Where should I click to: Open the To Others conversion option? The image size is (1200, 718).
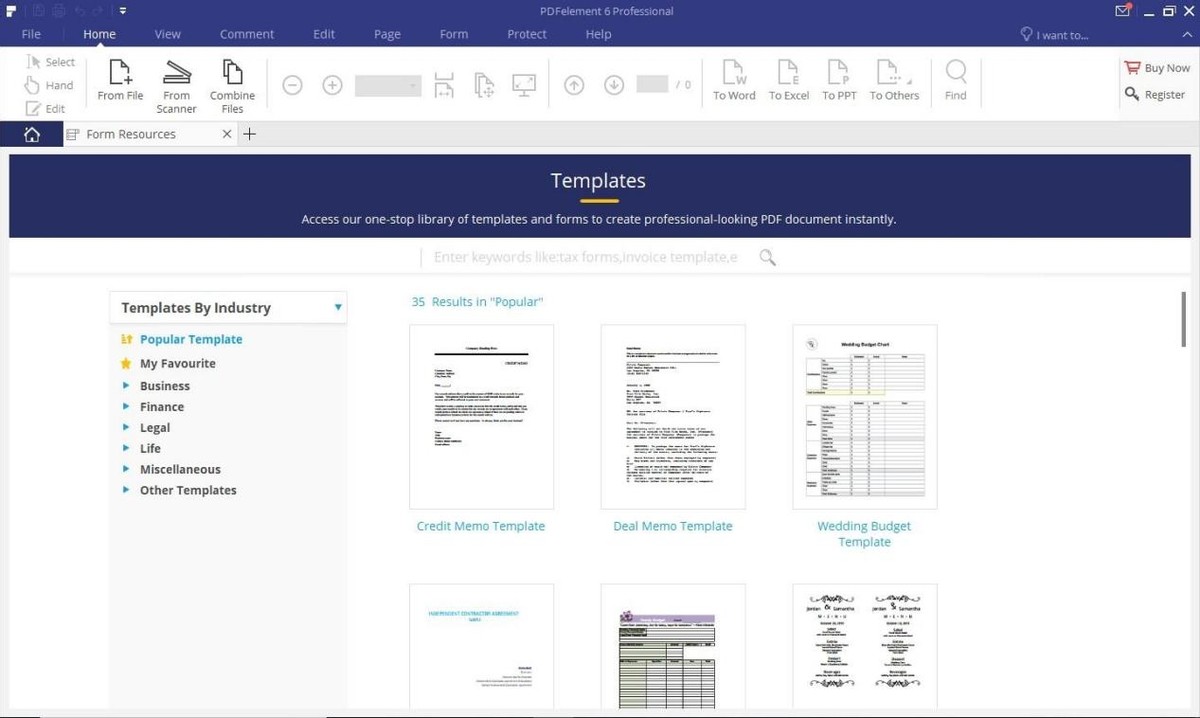pos(894,81)
